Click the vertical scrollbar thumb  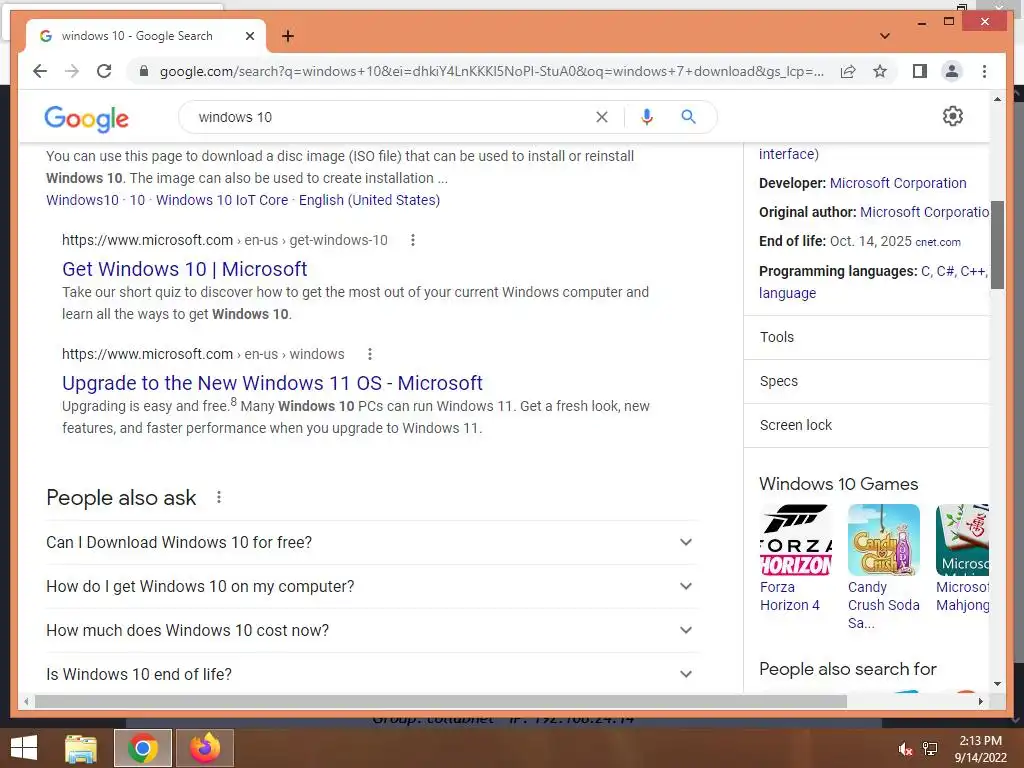997,245
